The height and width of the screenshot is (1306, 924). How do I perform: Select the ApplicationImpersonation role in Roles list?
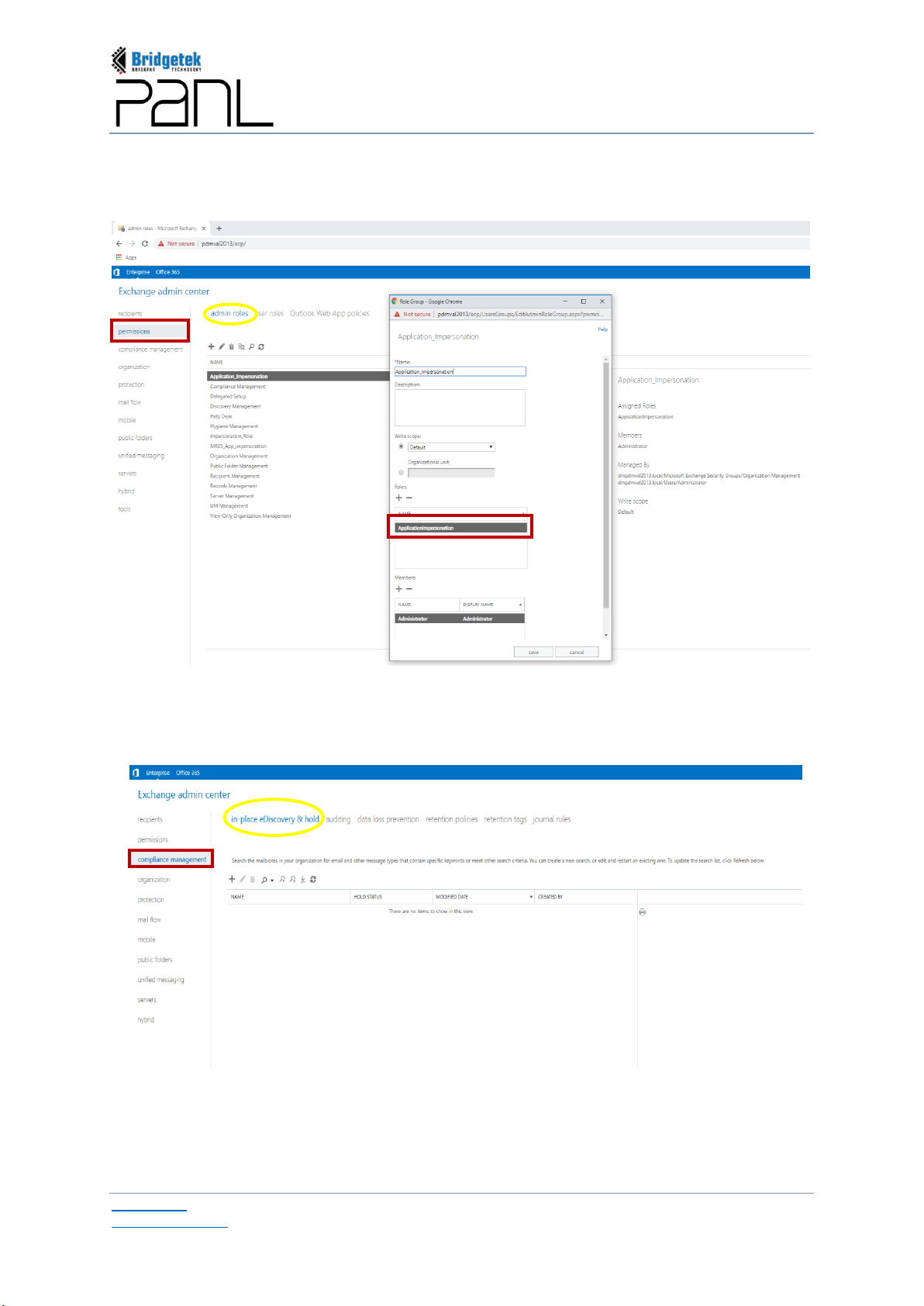tap(460, 528)
